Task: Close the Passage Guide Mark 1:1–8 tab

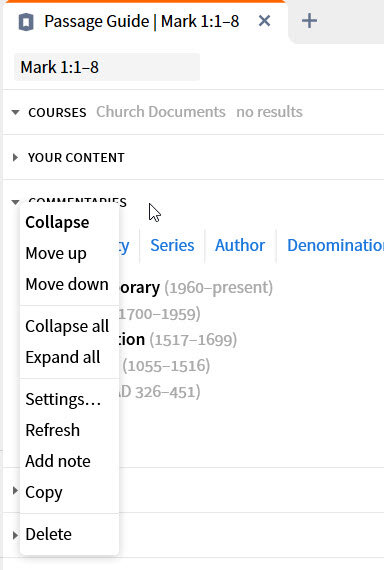Action: tap(264, 21)
